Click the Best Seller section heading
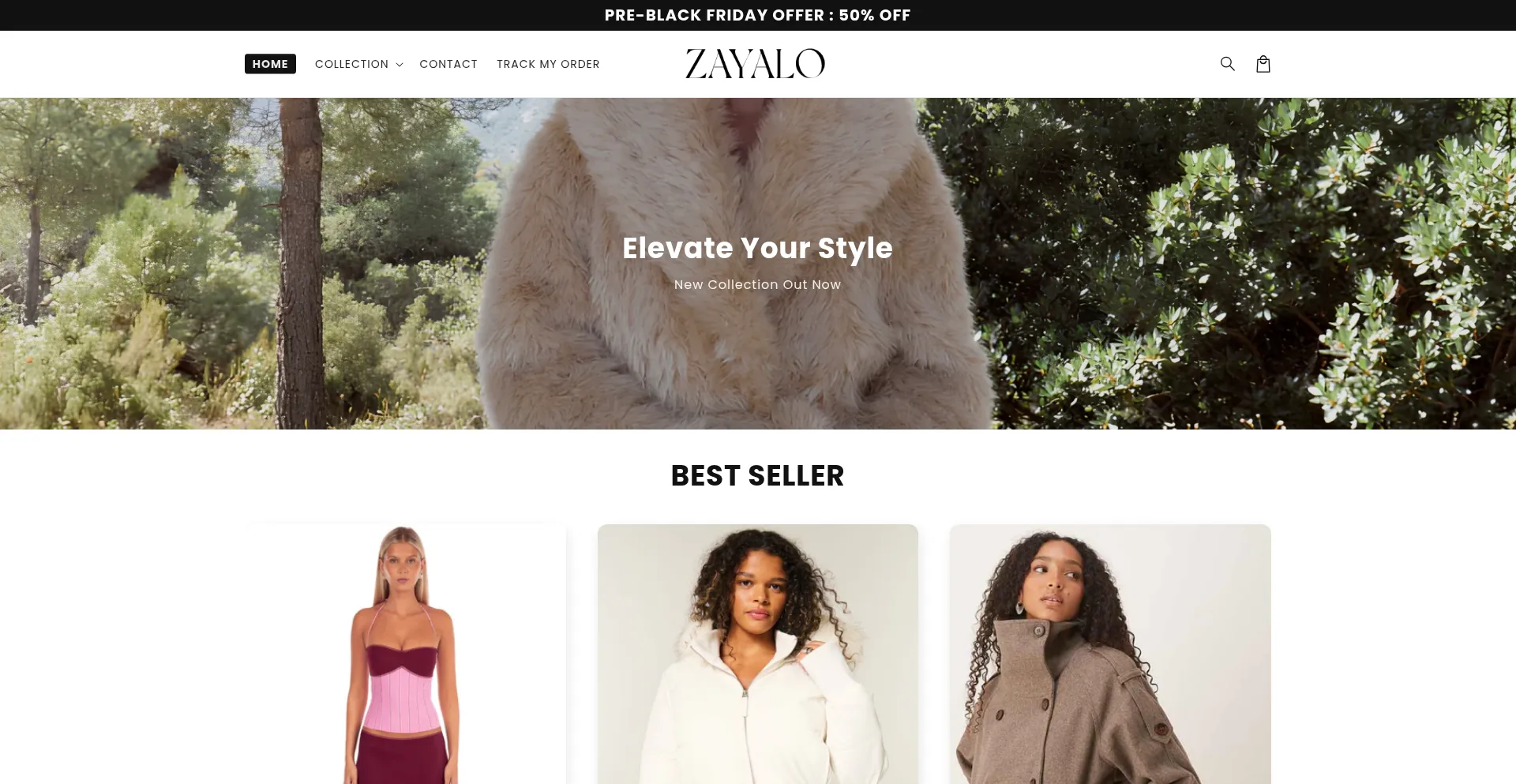 click(x=757, y=476)
